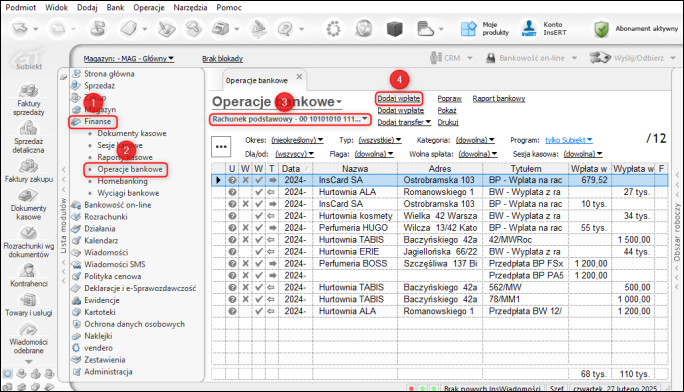
Task: Open the Narzędzia menu
Action: pyautogui.click(x=190, y=7)
